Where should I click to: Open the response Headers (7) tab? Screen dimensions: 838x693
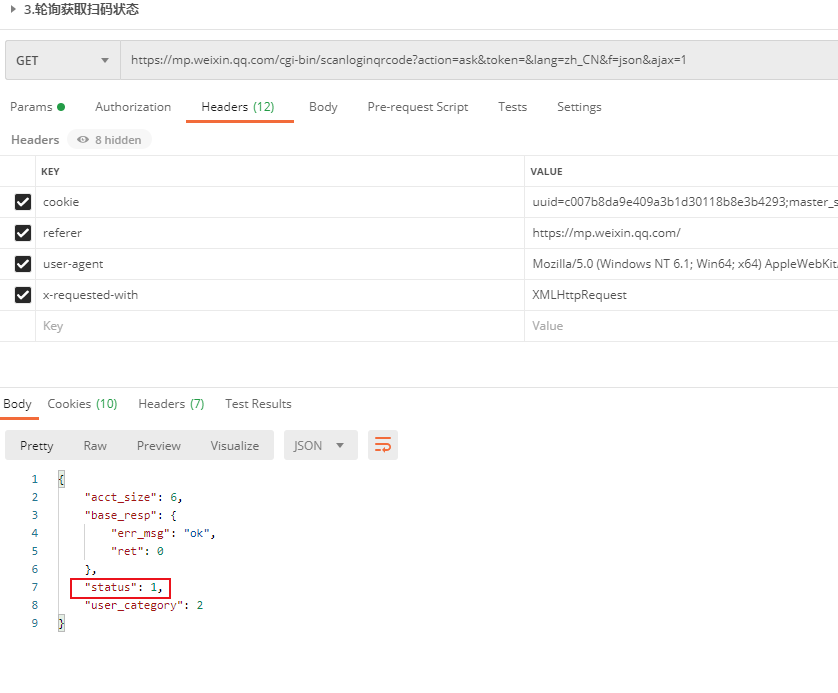click(171, 404)
